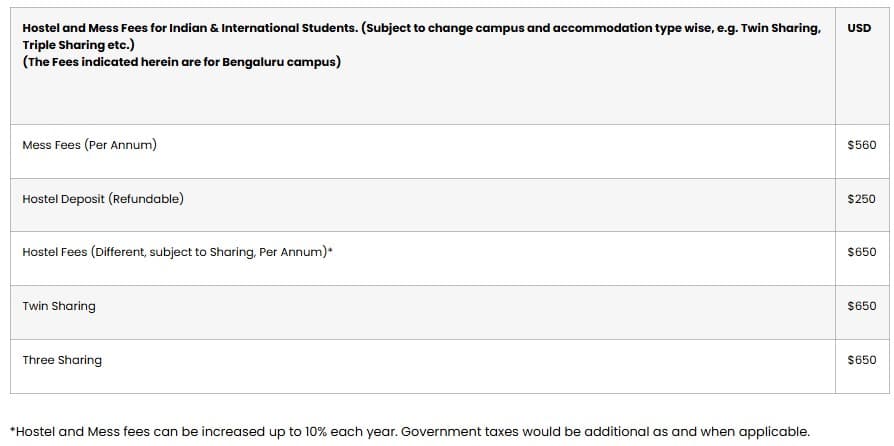Select the Hostel Deposit (Refundable) label
Screen dimensions: 894x446
pos(103,199)
